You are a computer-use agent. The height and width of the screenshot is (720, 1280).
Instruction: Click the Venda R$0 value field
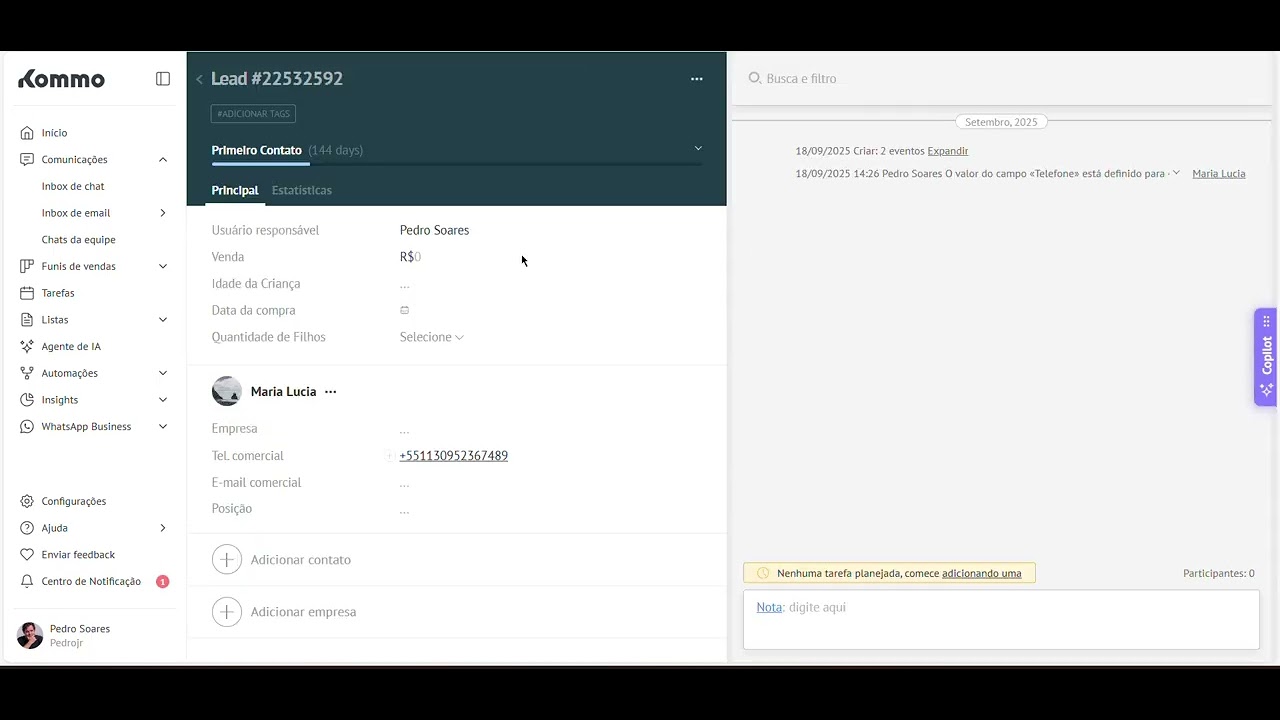click(411, 257)
